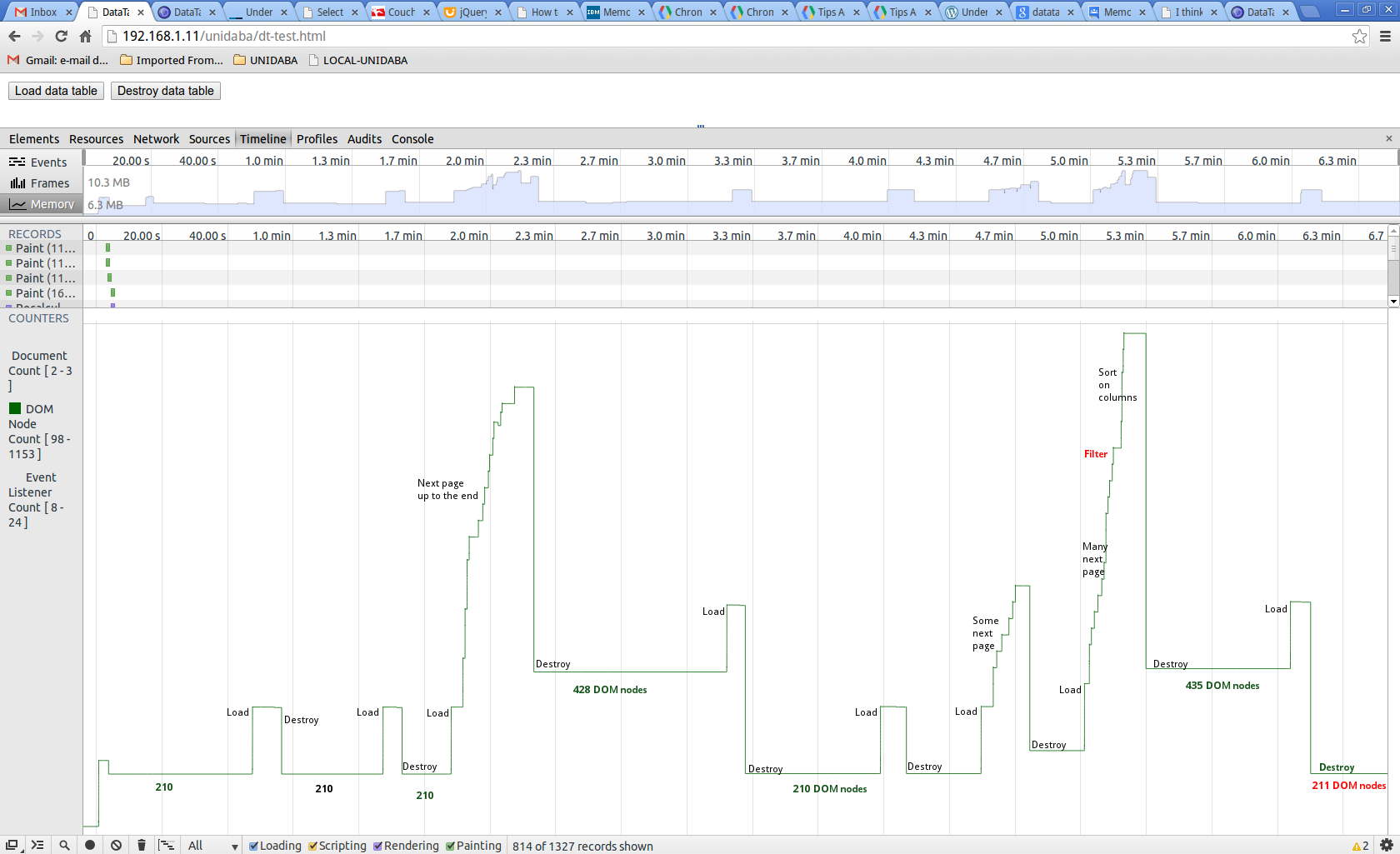Open the Profiles panel
The width and height of the screenshot is (1400, 854).
tap(317, 139)
